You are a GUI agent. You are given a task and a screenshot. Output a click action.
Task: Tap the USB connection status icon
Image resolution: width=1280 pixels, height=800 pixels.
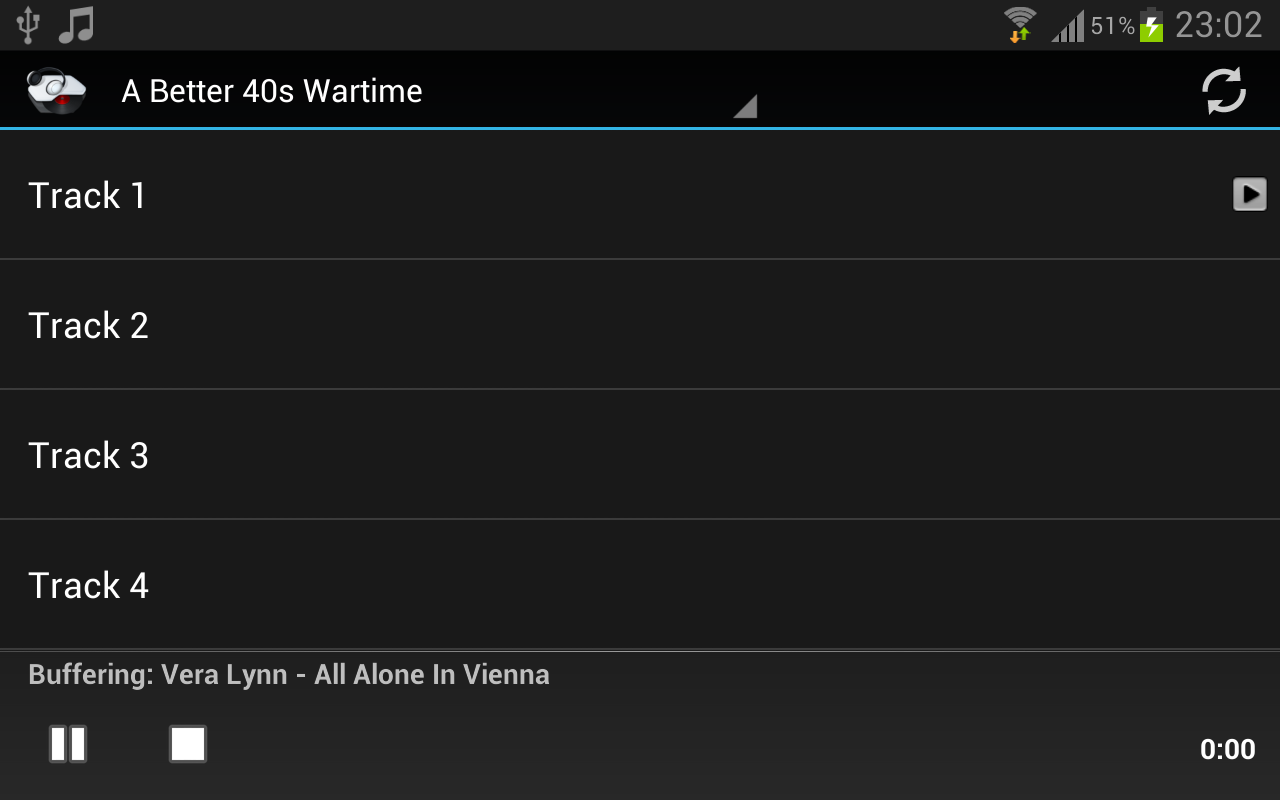(27, 25)
